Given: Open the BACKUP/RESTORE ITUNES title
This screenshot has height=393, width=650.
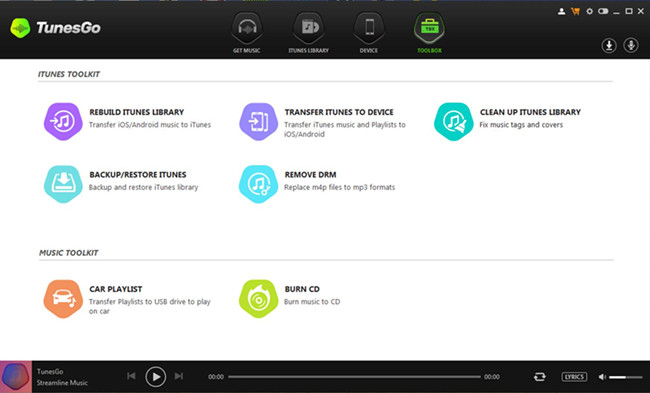Looking at the screenshot, I should pyautogui.click(x=138, y=175).
